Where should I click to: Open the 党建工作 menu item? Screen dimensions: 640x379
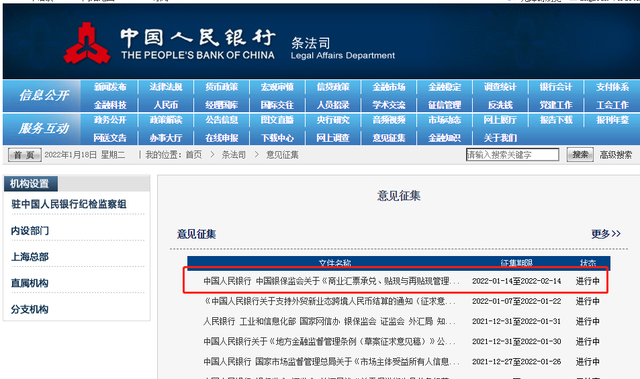pyautogui.click(x=556, y=105)
